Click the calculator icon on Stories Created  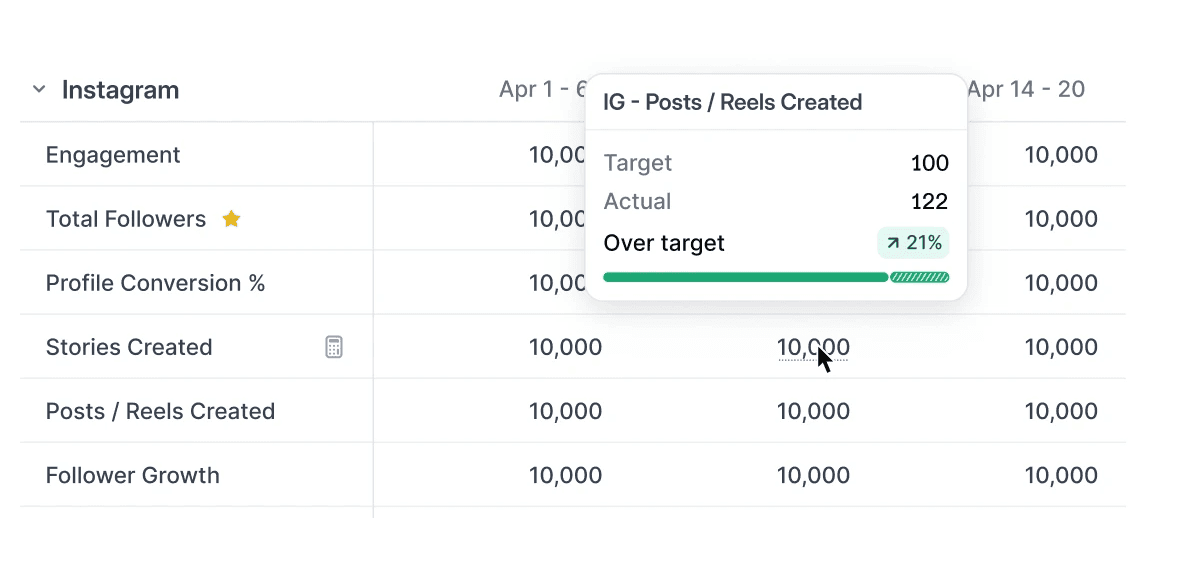coord(334,347)
